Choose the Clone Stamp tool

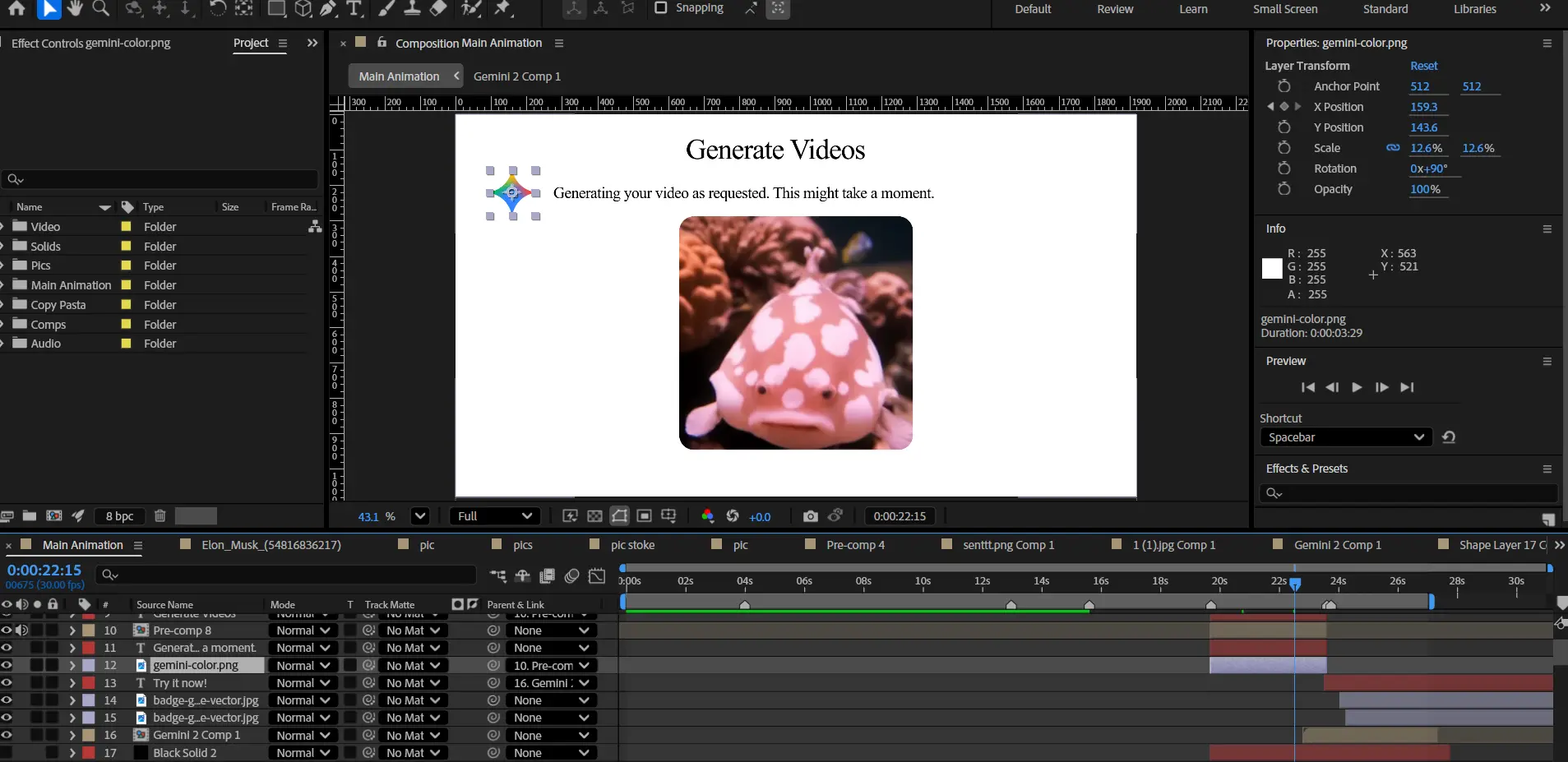(x=412, y=9)
